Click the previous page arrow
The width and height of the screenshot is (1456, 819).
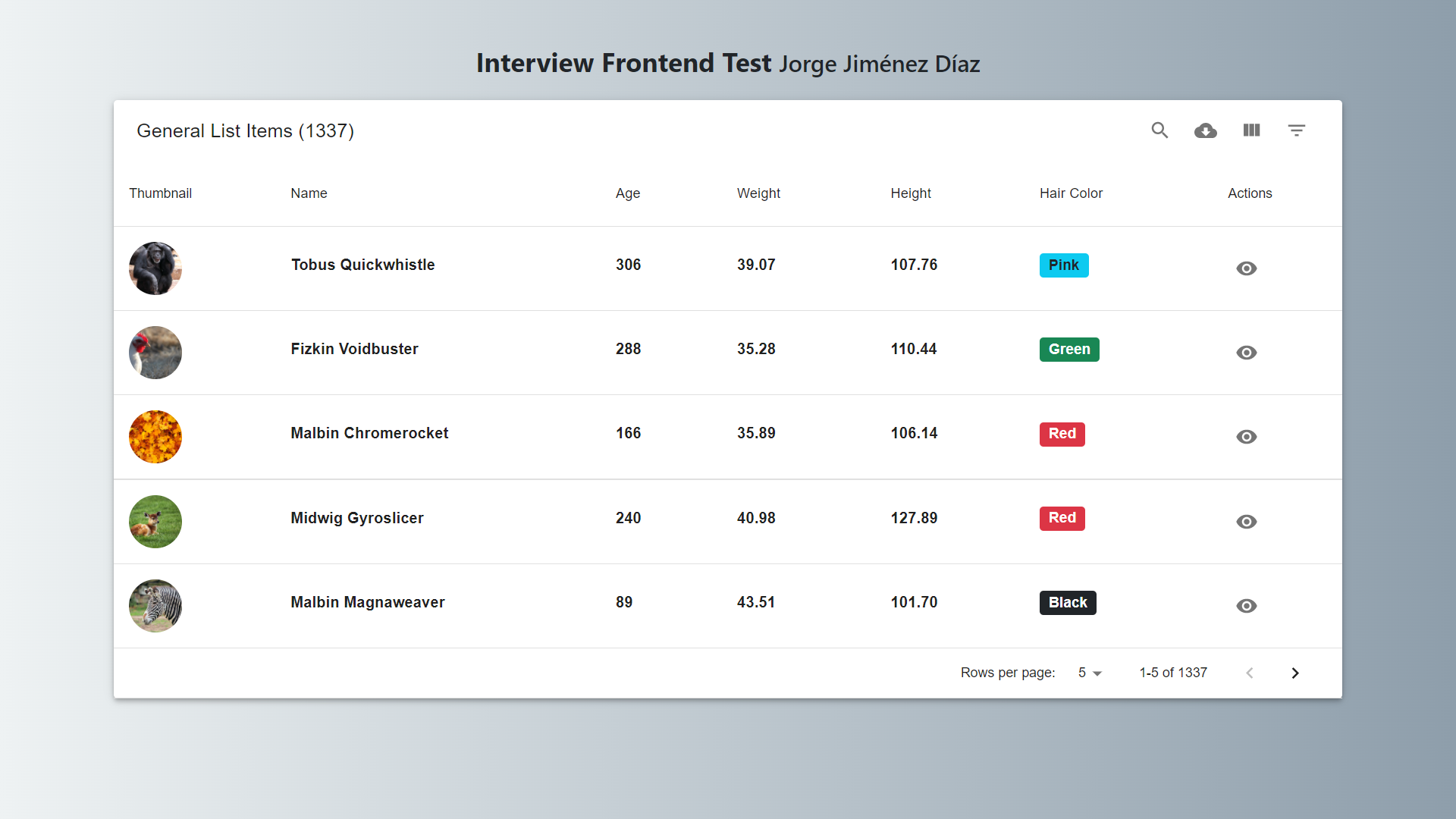[x=1250, y=673]
